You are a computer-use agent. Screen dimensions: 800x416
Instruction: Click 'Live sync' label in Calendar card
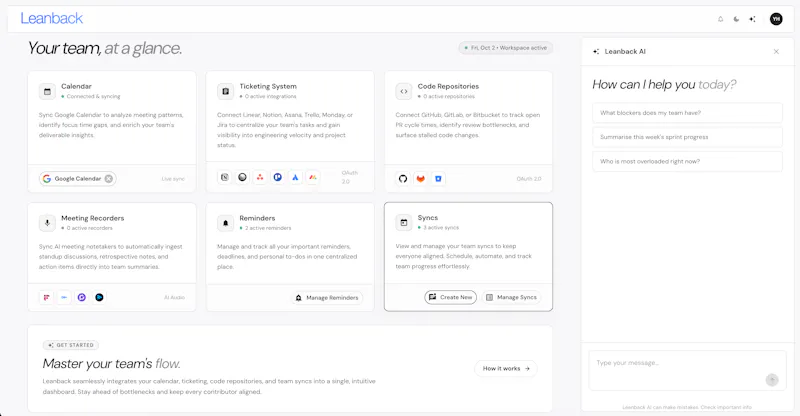(x=173, y=179)
